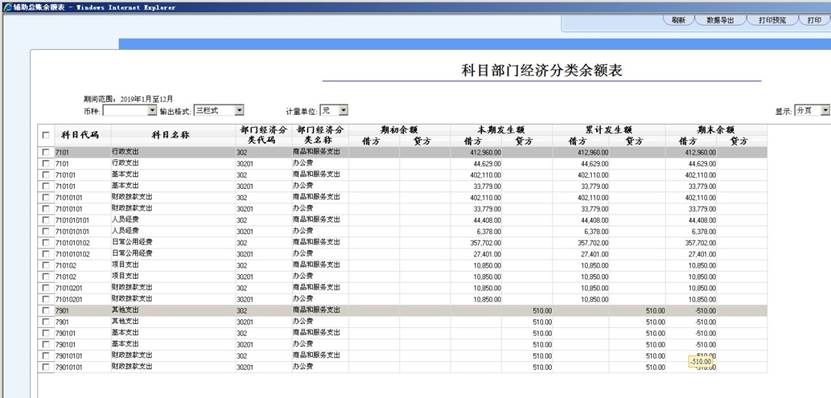Check the 710101 基本支出 302 row checkbox
This screenshot has height=398, width=831.
pyautogui.click(x=46, y=175)
